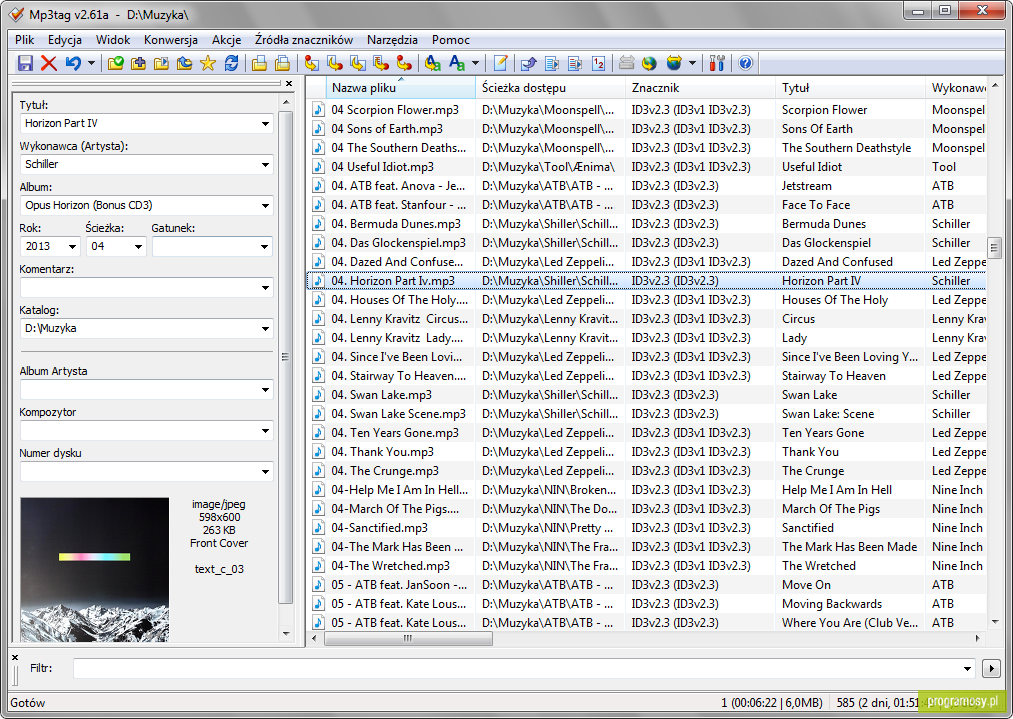The height and width of the screenshot is (719, 1013).
Task: Open the Pomoc menu
Action: point(450,40)
